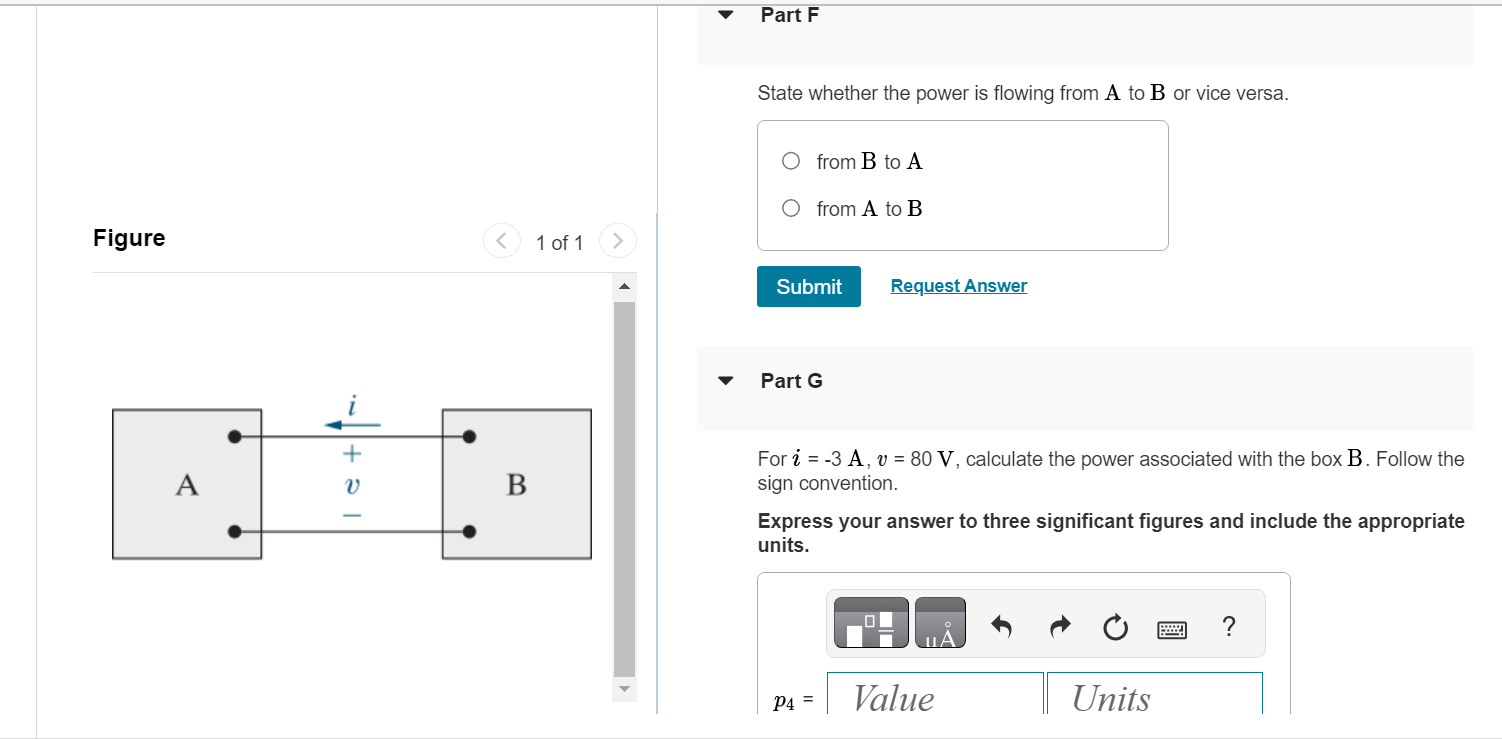The width and height of the screenshot is (1502, 739).
Task: Select the units (μÅ) input icon
Action: 940,622
